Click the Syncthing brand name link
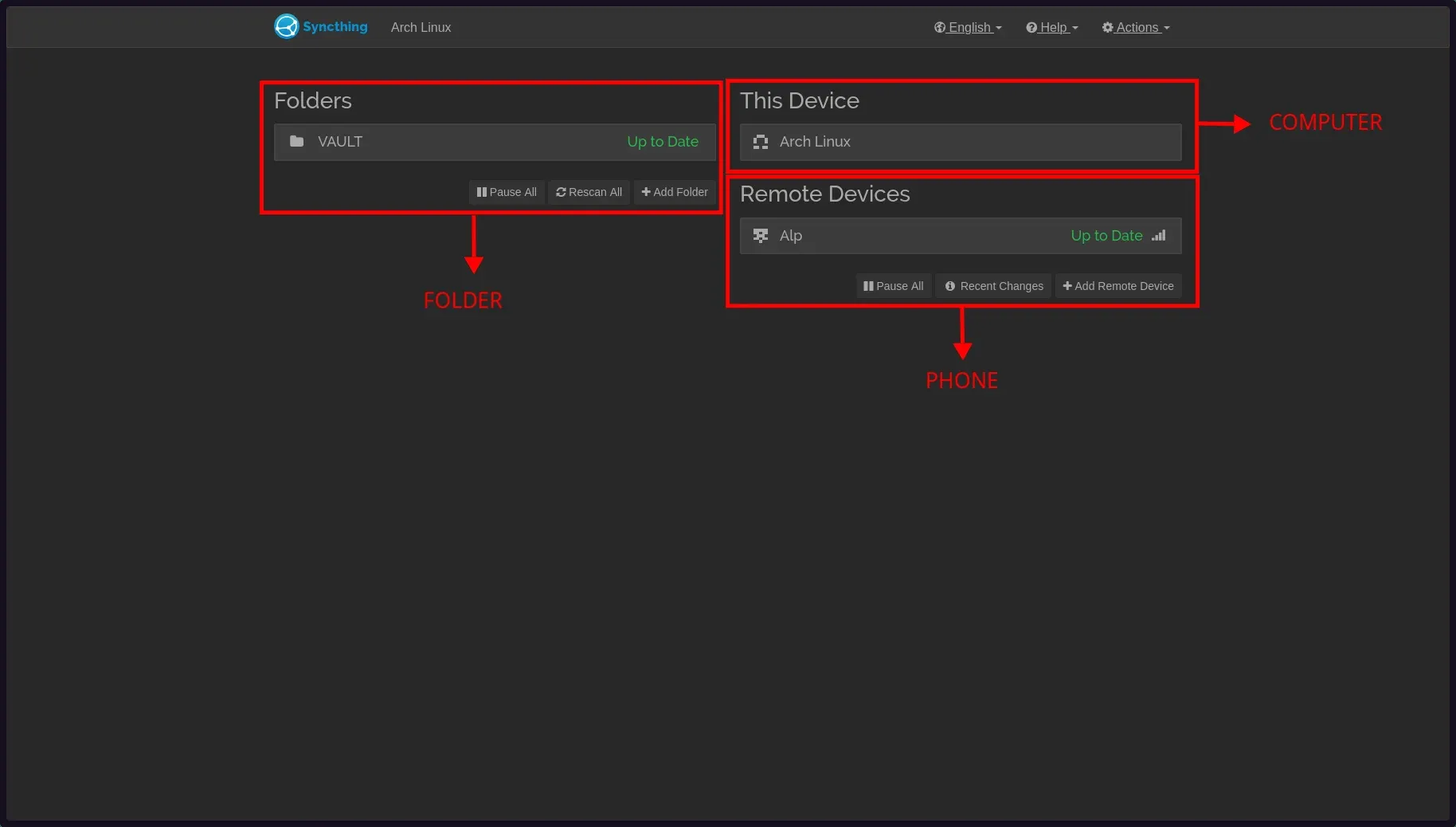The height and width of the screenshot is (827, 1456). [335, 26]
